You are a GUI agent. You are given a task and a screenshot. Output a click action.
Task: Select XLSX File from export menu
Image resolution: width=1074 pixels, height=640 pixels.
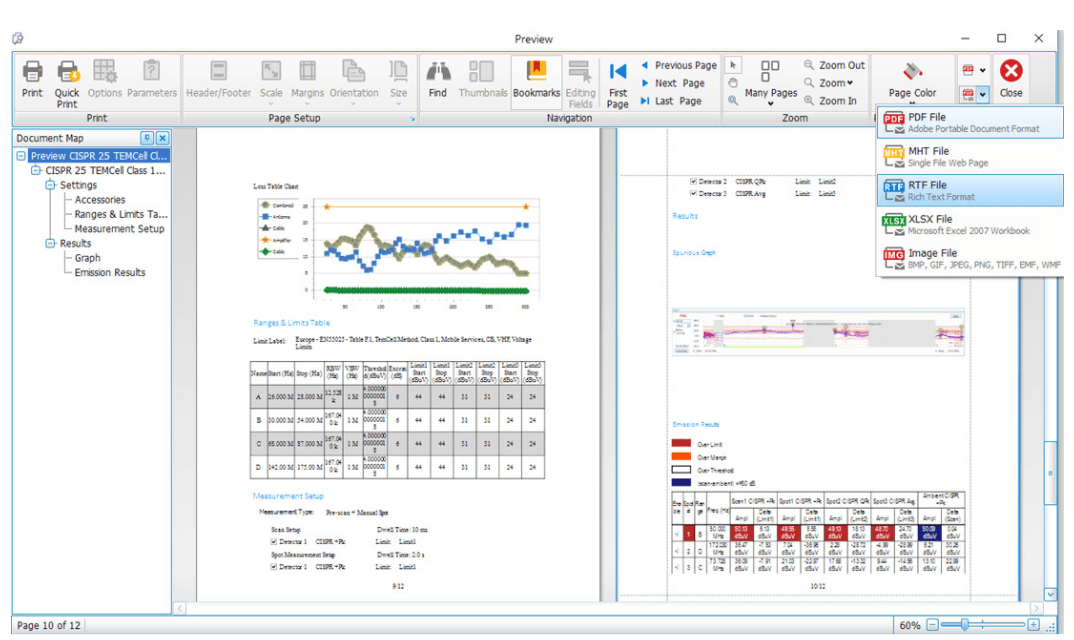[x=968, y=225]
